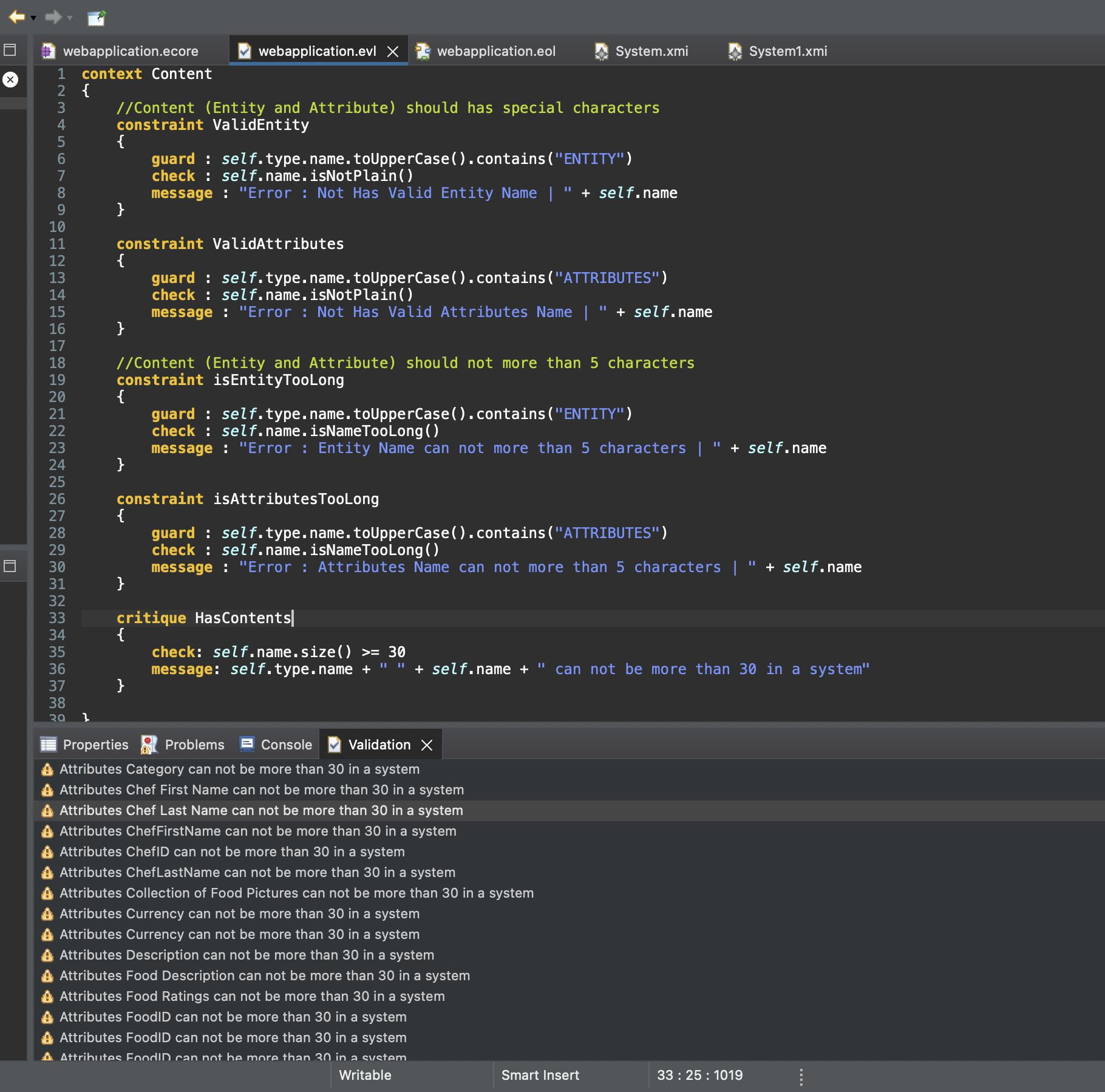Select 'Attributes Food Ratings' warning row

click(569, 997)
